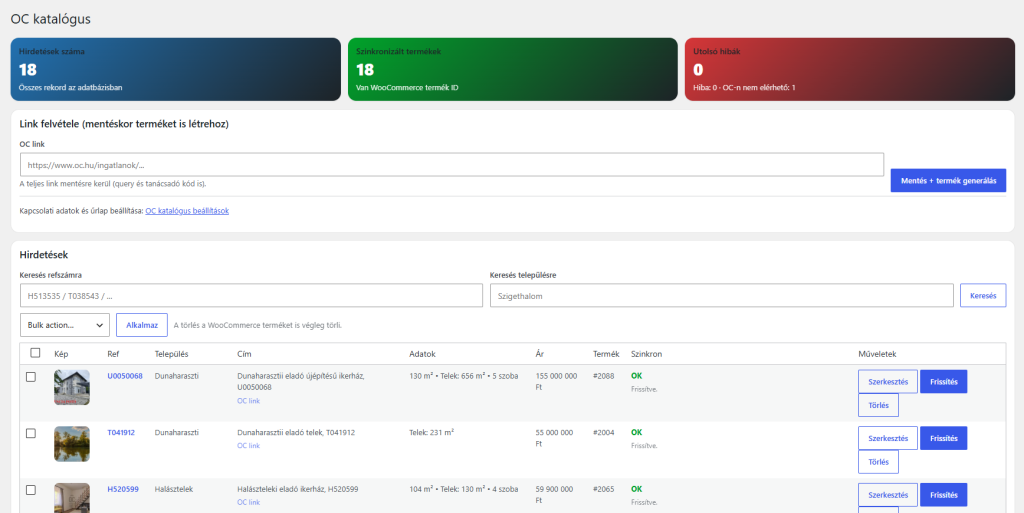Open the OC katalógus beállítások link
Image resolution: width=1024 pixels, height=513 pixels.
pos(187,211)
